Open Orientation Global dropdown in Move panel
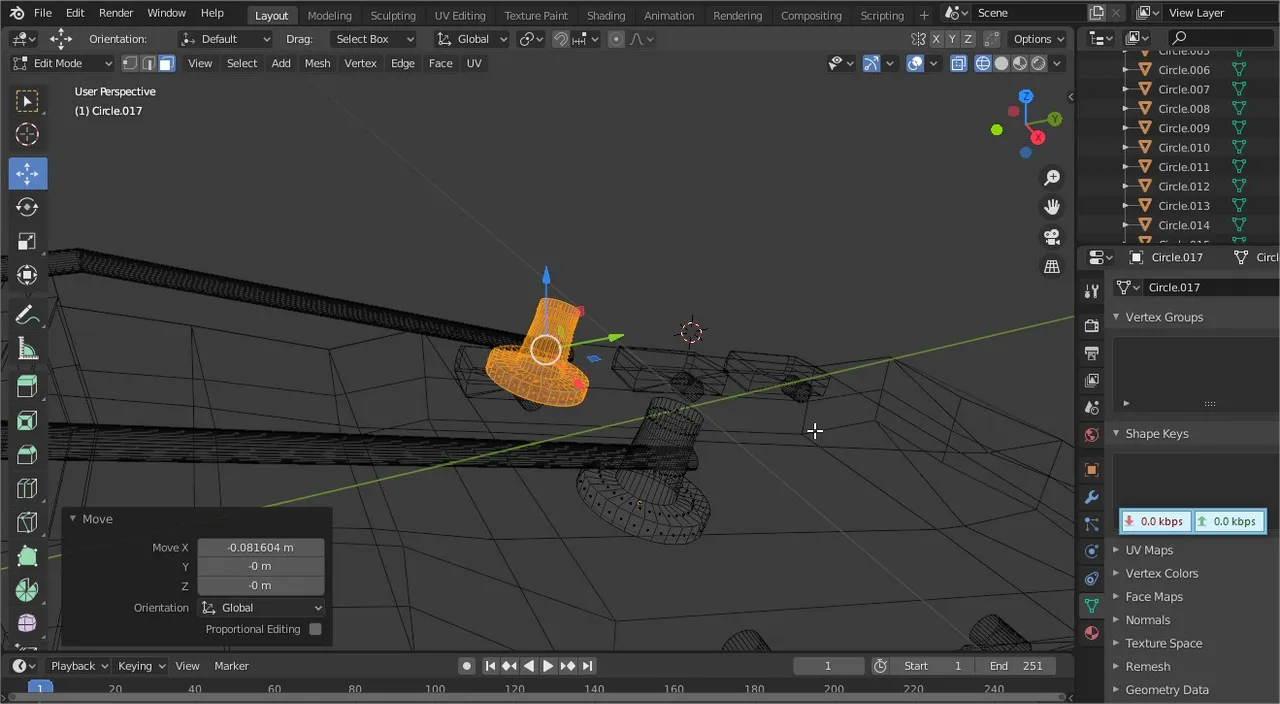The image size is (1280, 704). point(261,608)
